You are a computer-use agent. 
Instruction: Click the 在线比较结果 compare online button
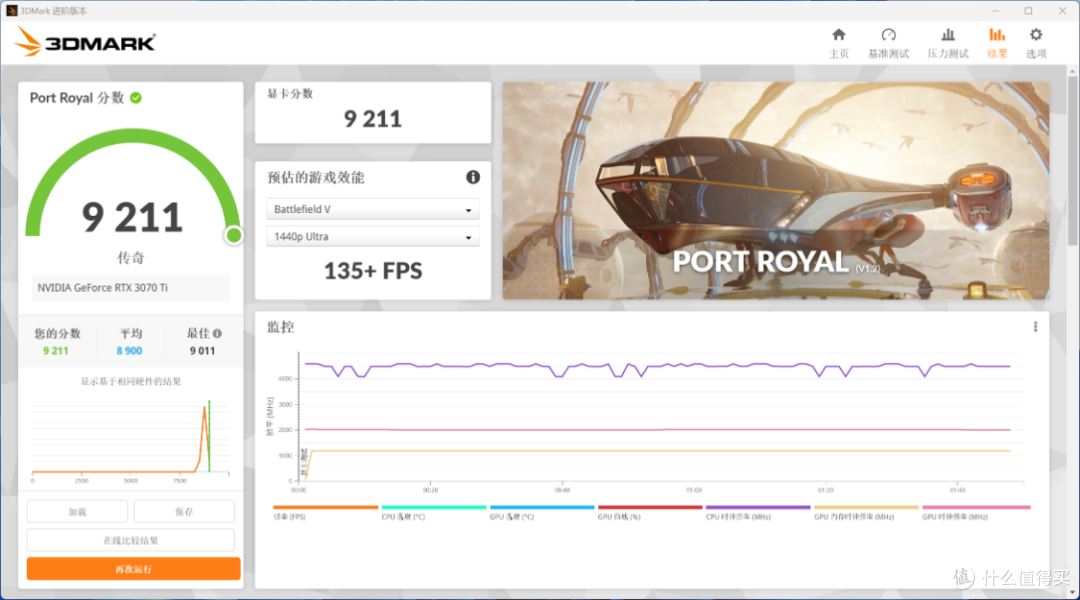point(131,540)
